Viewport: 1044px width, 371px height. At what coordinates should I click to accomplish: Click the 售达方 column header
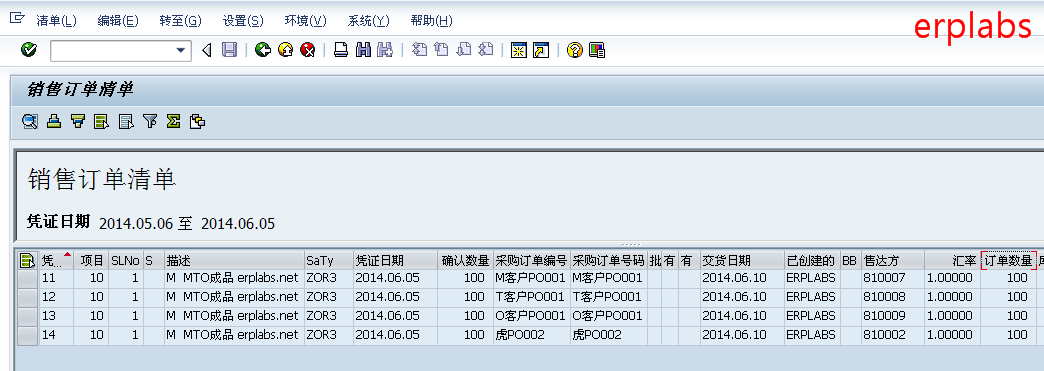coord(892,260)
